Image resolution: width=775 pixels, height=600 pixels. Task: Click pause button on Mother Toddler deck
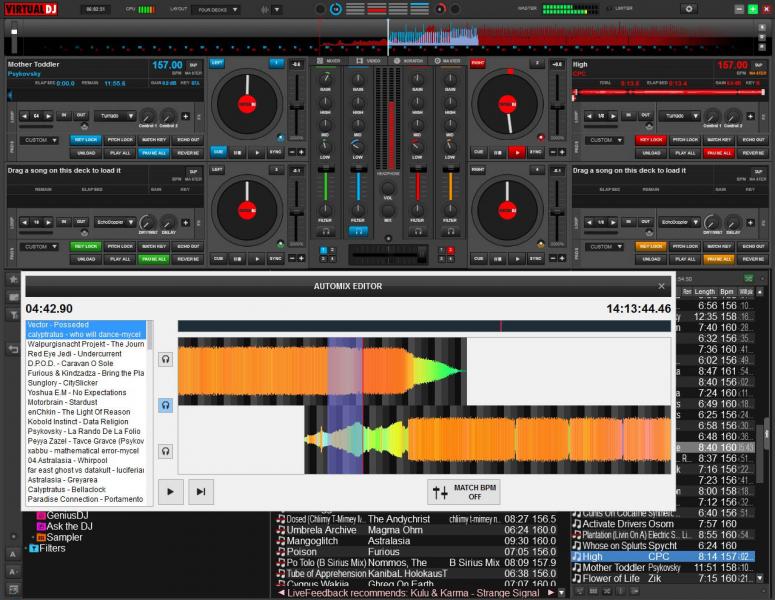pyautogui.click(x=238, y=152)
